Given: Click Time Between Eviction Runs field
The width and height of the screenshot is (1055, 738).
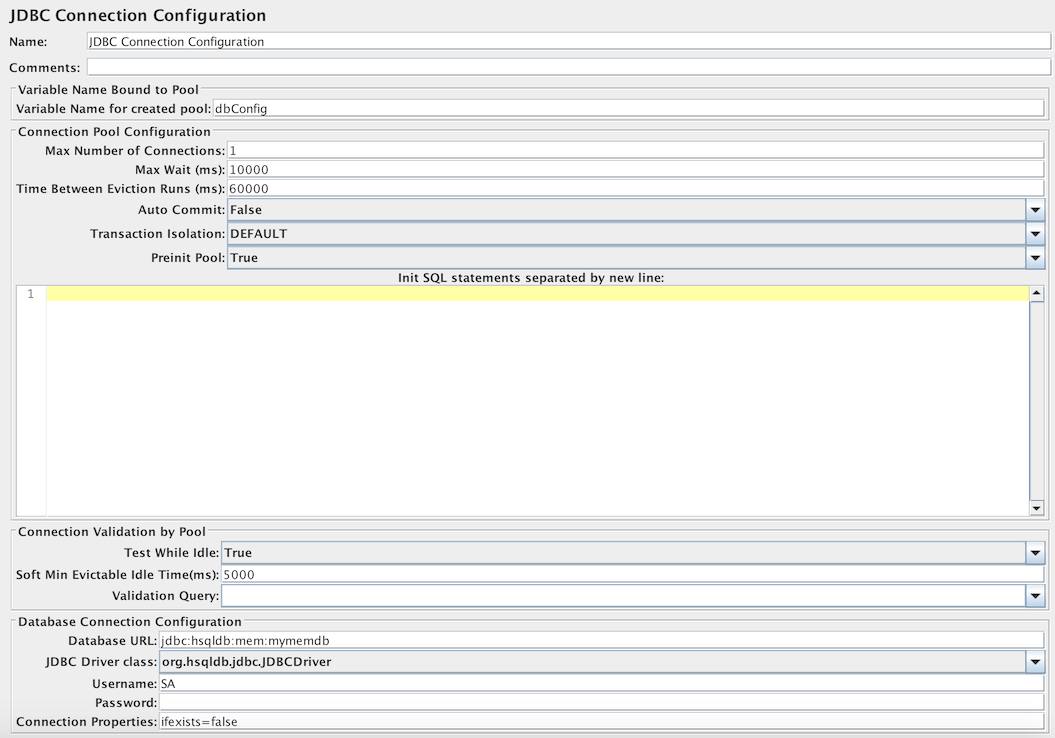Looking at the screenshot, I should pos(636,188).
